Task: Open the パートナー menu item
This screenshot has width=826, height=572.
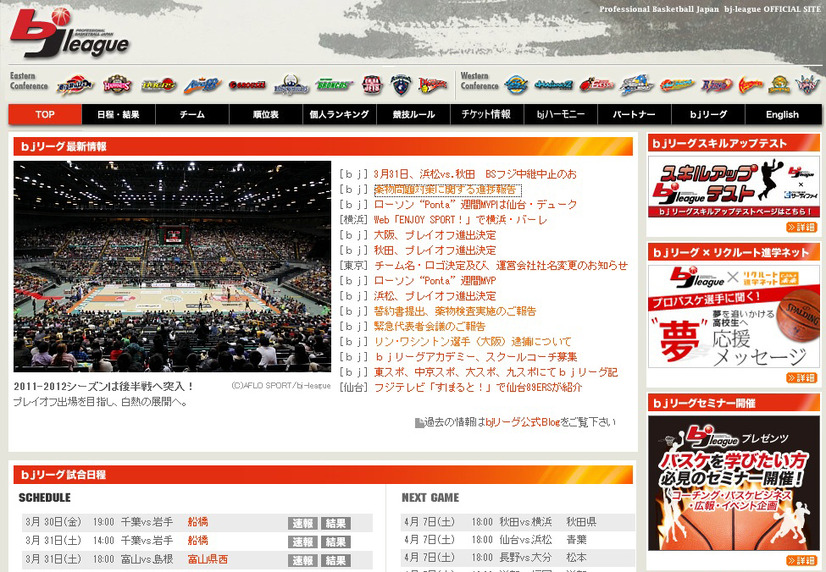Action: pos(635,114)
